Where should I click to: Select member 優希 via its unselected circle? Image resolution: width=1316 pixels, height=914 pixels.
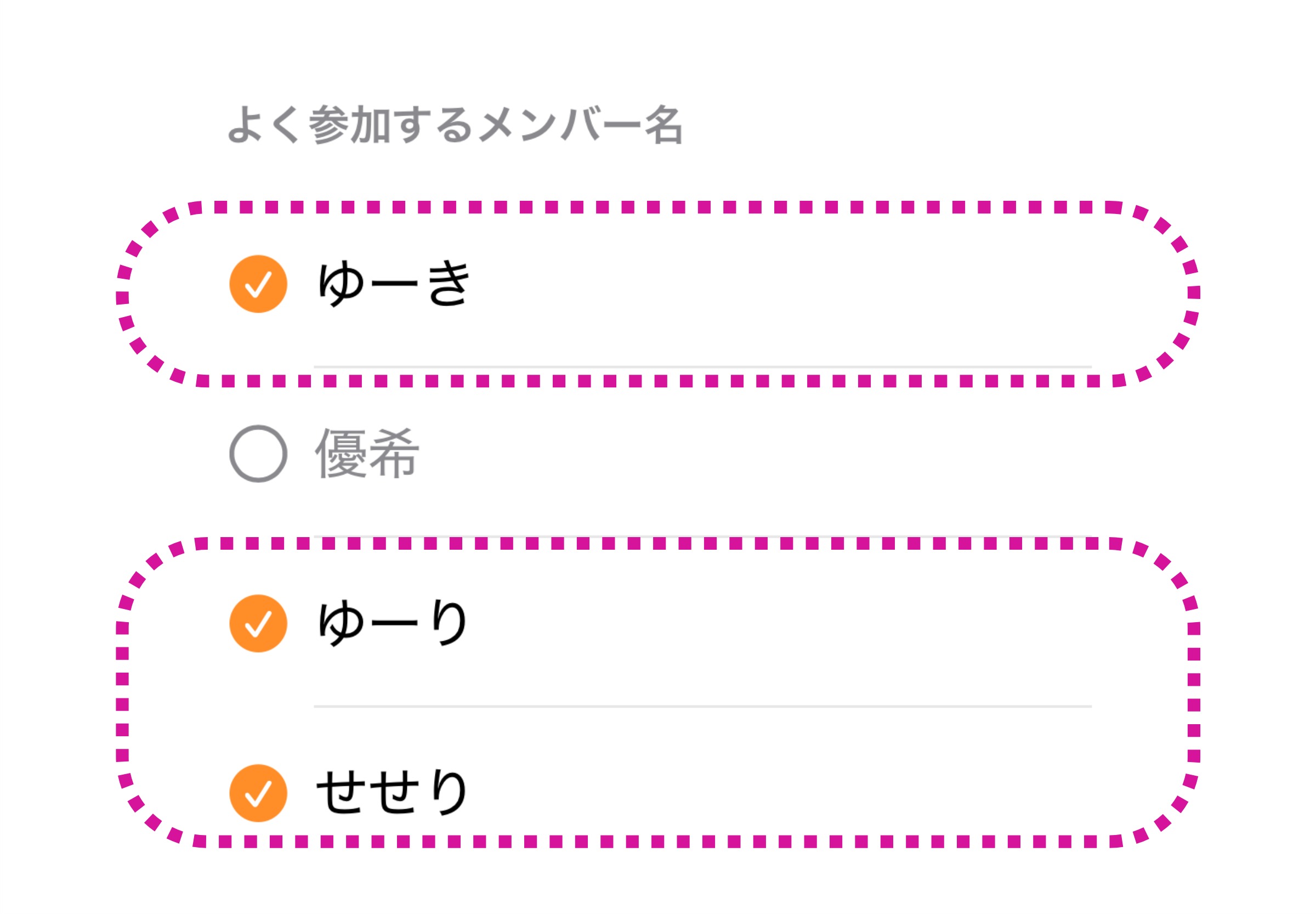(258, 454)
